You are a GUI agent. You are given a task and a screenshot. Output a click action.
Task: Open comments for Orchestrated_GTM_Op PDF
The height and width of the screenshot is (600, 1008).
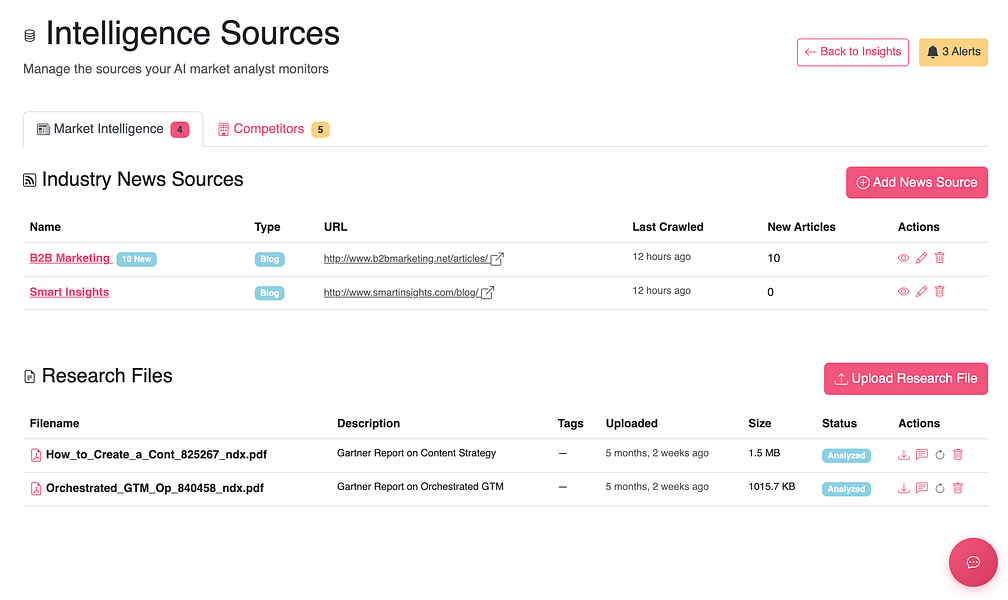pyautogui.click(x=921, y=488)
